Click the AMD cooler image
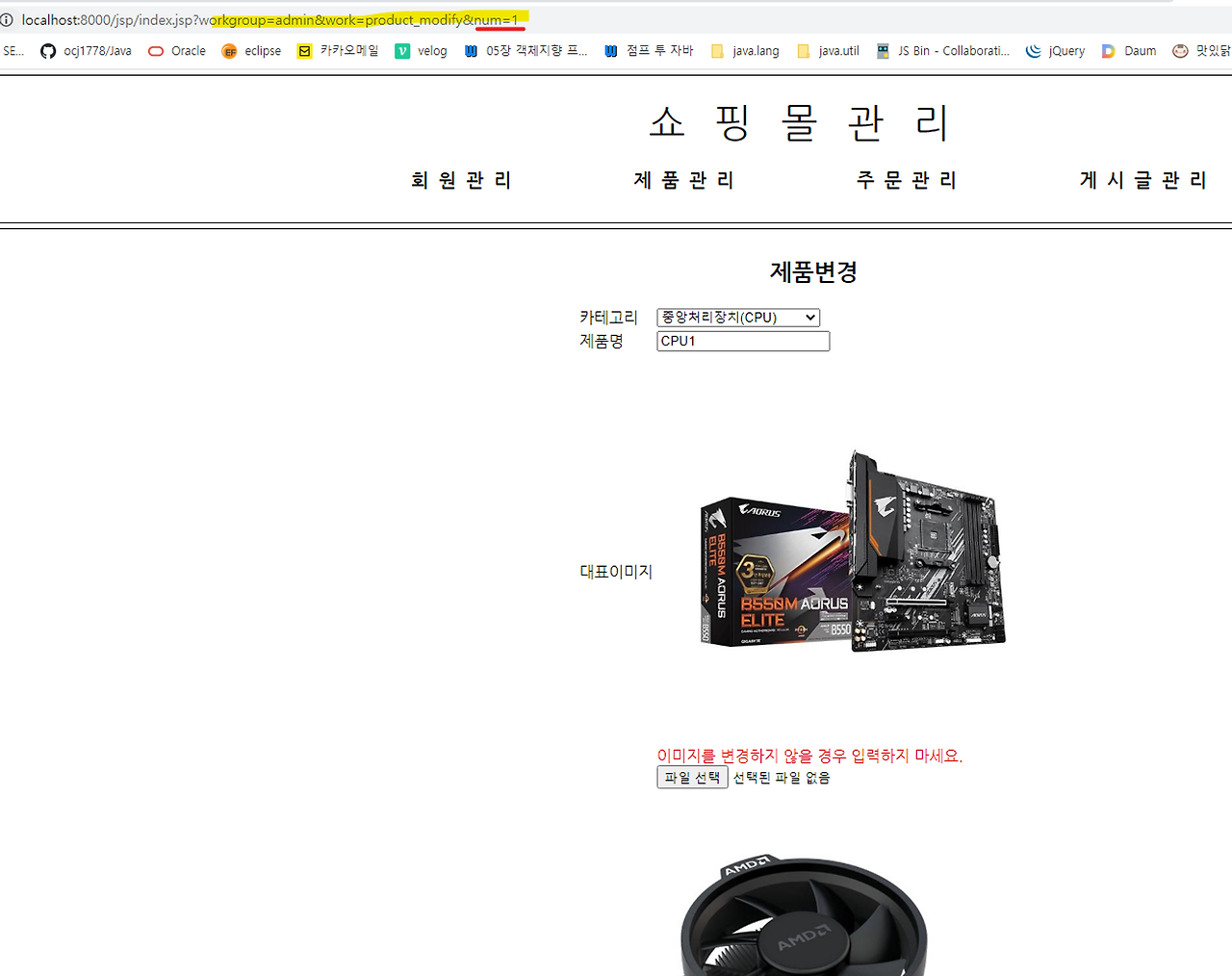The width and height of the screenshot is (1232, 976). tap(804, 914)
